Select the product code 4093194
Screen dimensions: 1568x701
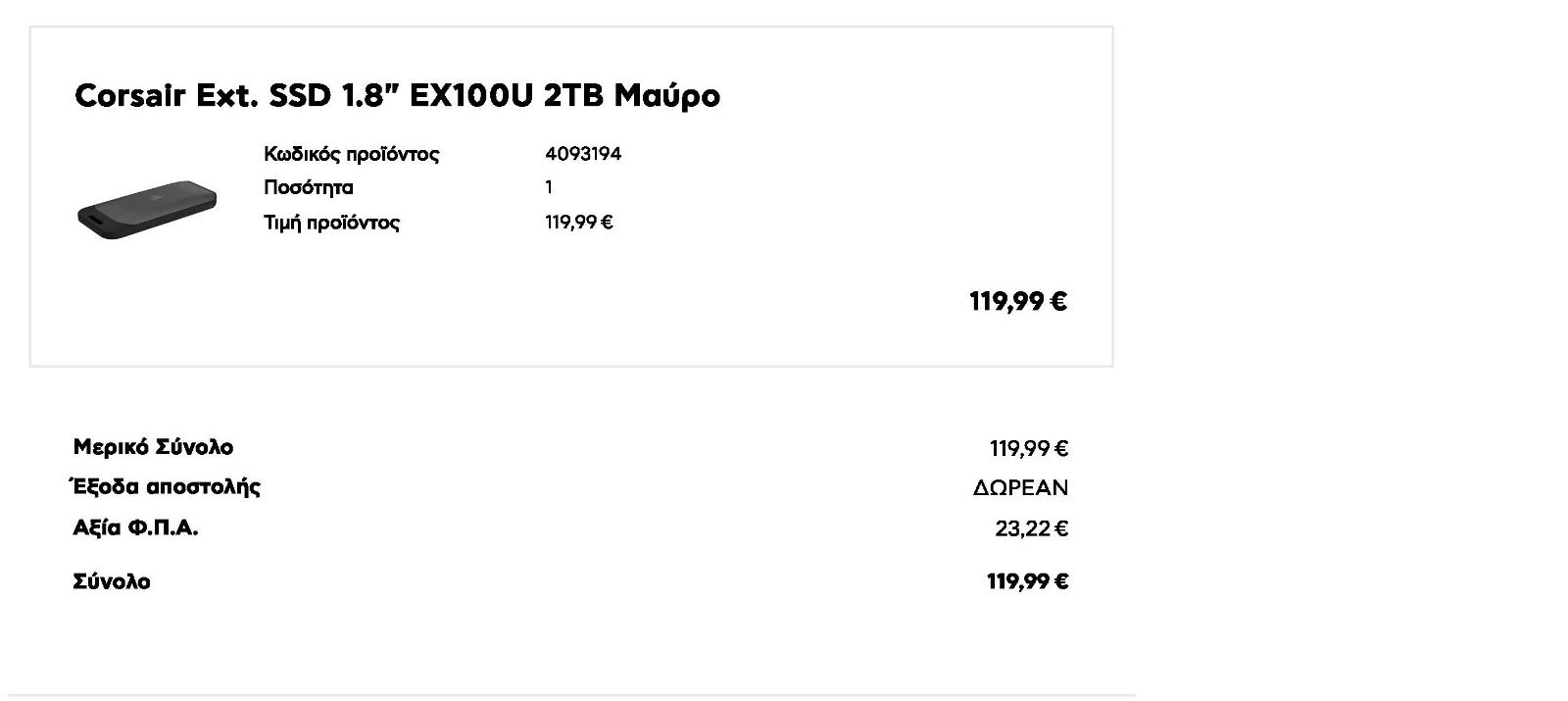[x=583, y=154]
